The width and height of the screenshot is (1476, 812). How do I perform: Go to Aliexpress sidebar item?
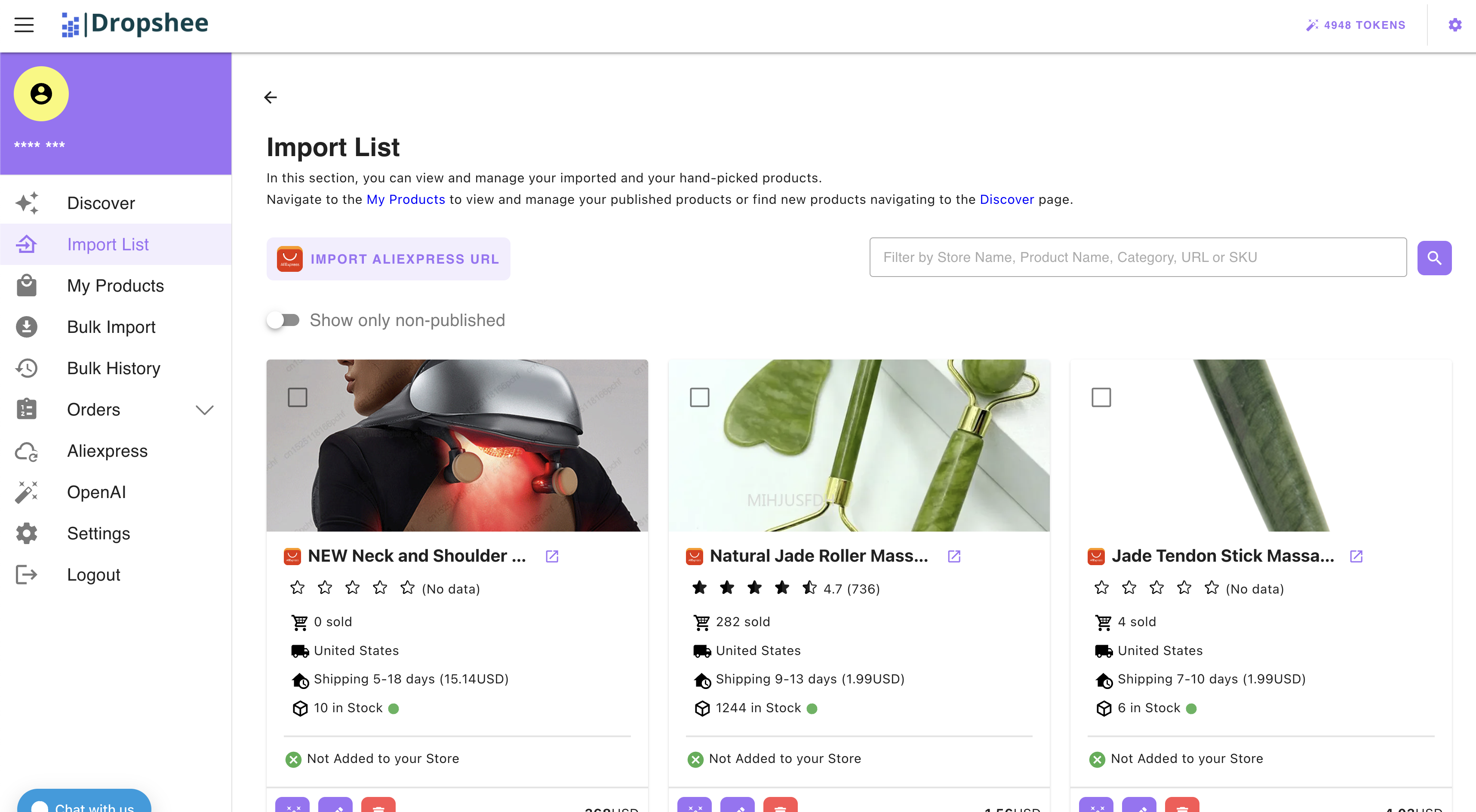click(107, 451)
